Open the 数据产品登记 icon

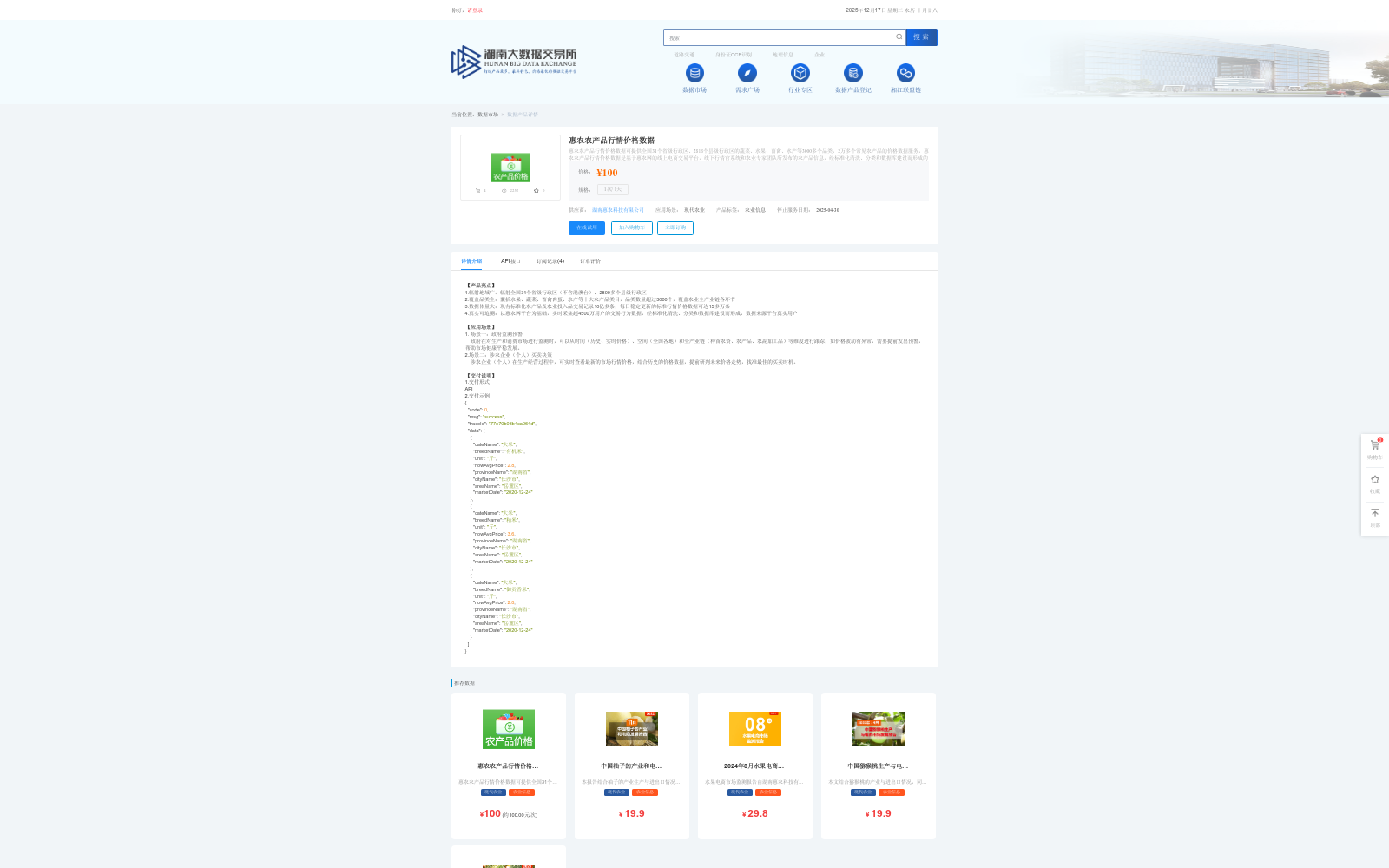tap(853, 73)
